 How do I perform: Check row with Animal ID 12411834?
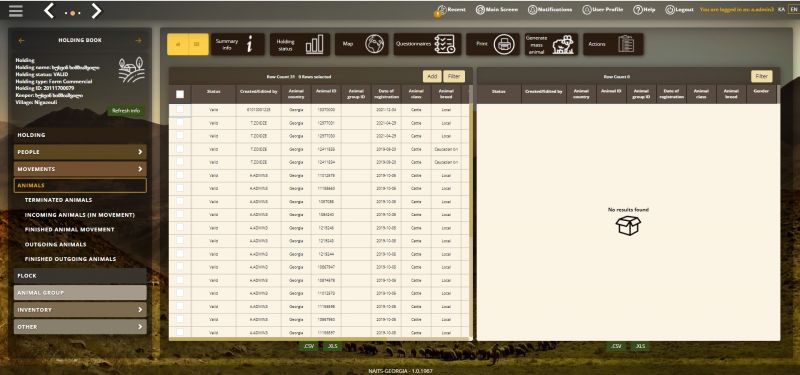pyautogui.click(x=180, y=162)
